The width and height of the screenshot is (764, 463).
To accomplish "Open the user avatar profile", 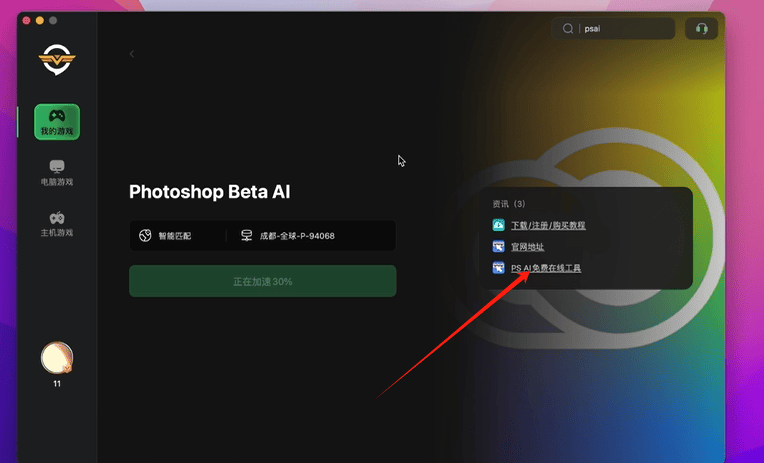I will (57, 358).
